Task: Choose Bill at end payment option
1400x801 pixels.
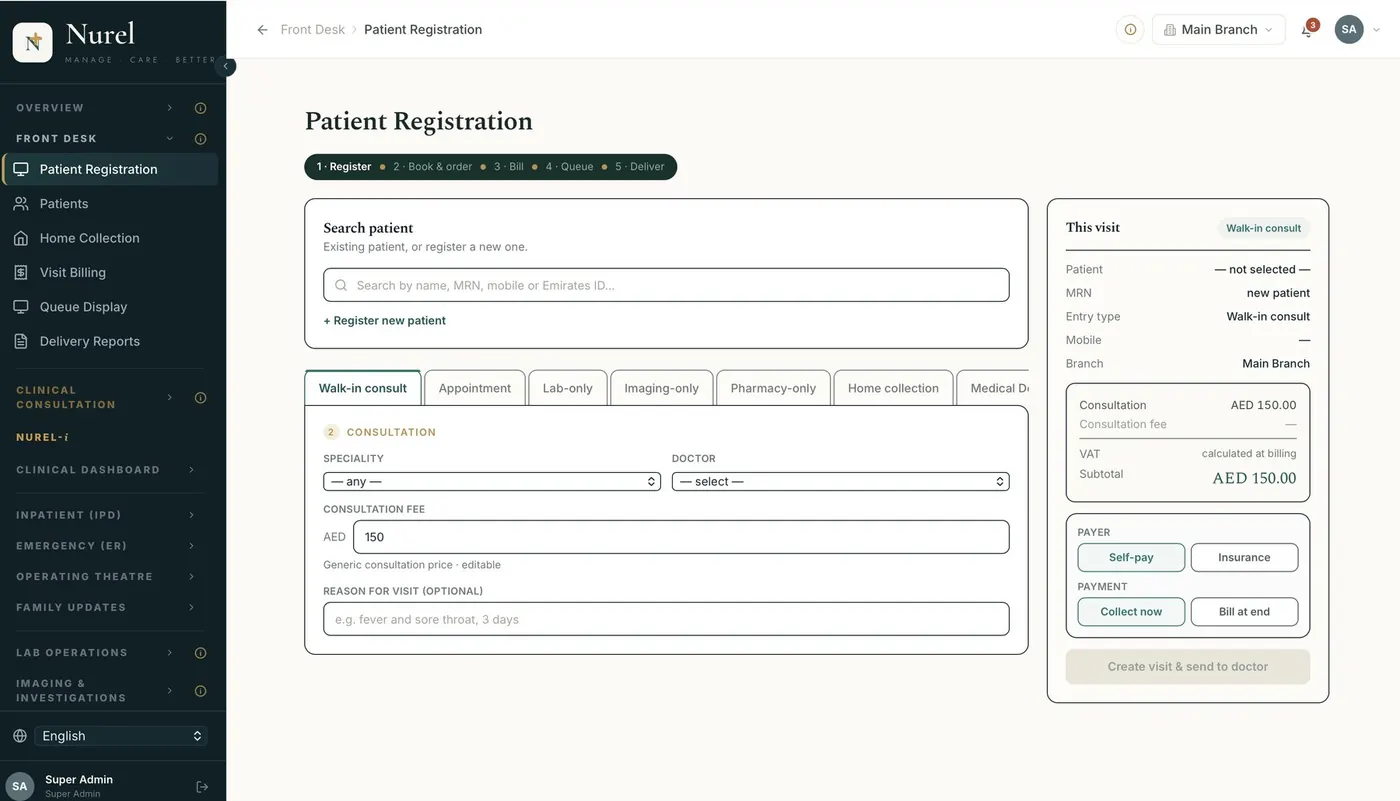Action: pos(1244,611)
